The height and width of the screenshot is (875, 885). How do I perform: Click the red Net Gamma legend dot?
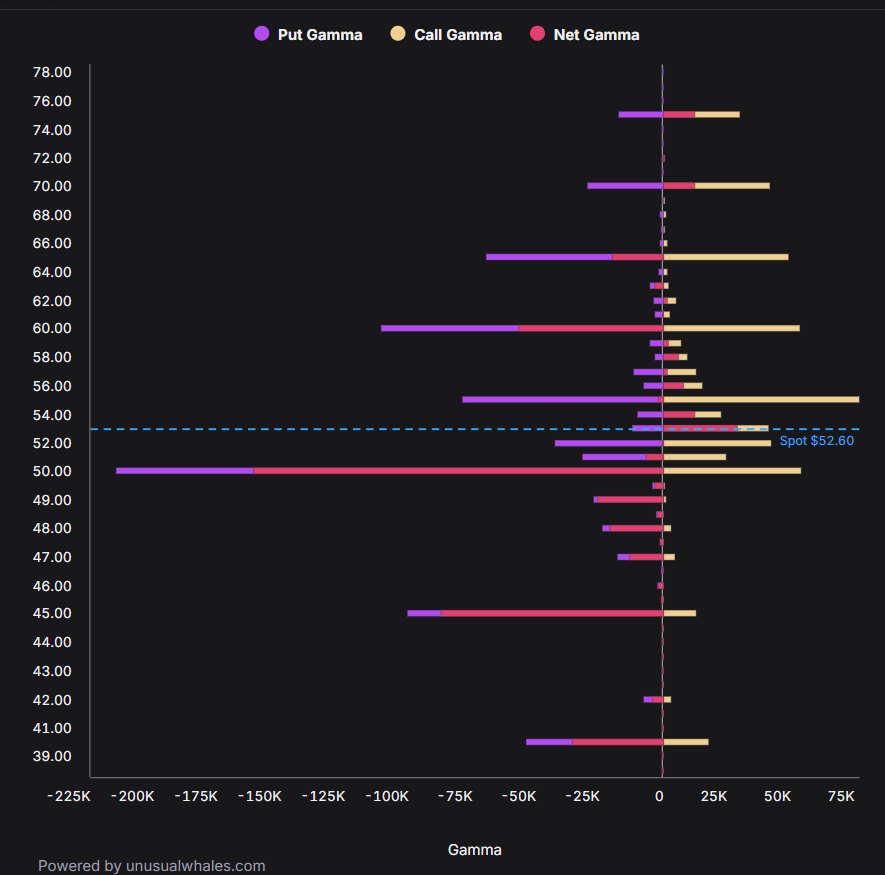[537, 34]
